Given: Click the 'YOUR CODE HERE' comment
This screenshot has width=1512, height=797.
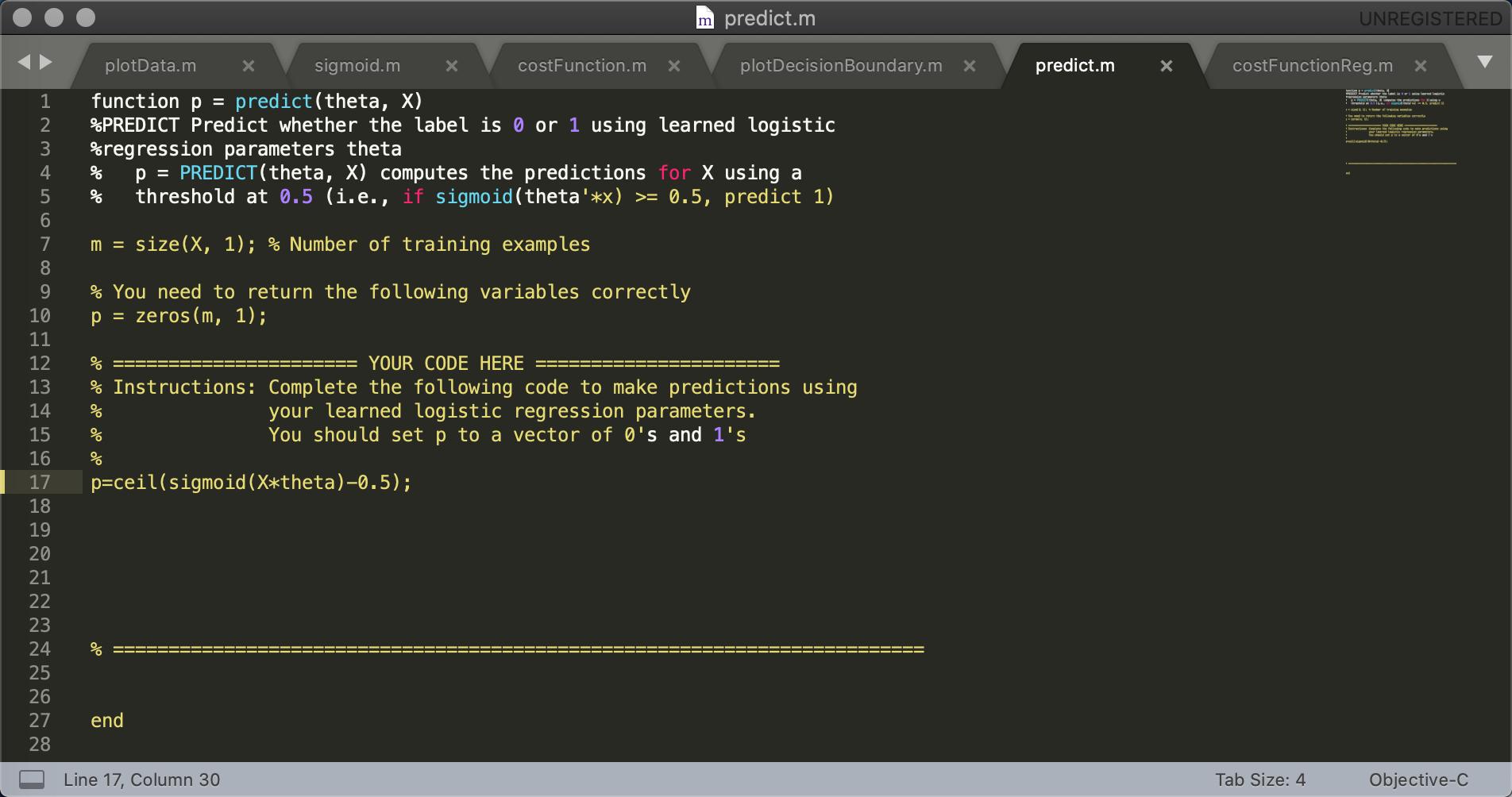Looking at the screenshot, I should [446, 363].
